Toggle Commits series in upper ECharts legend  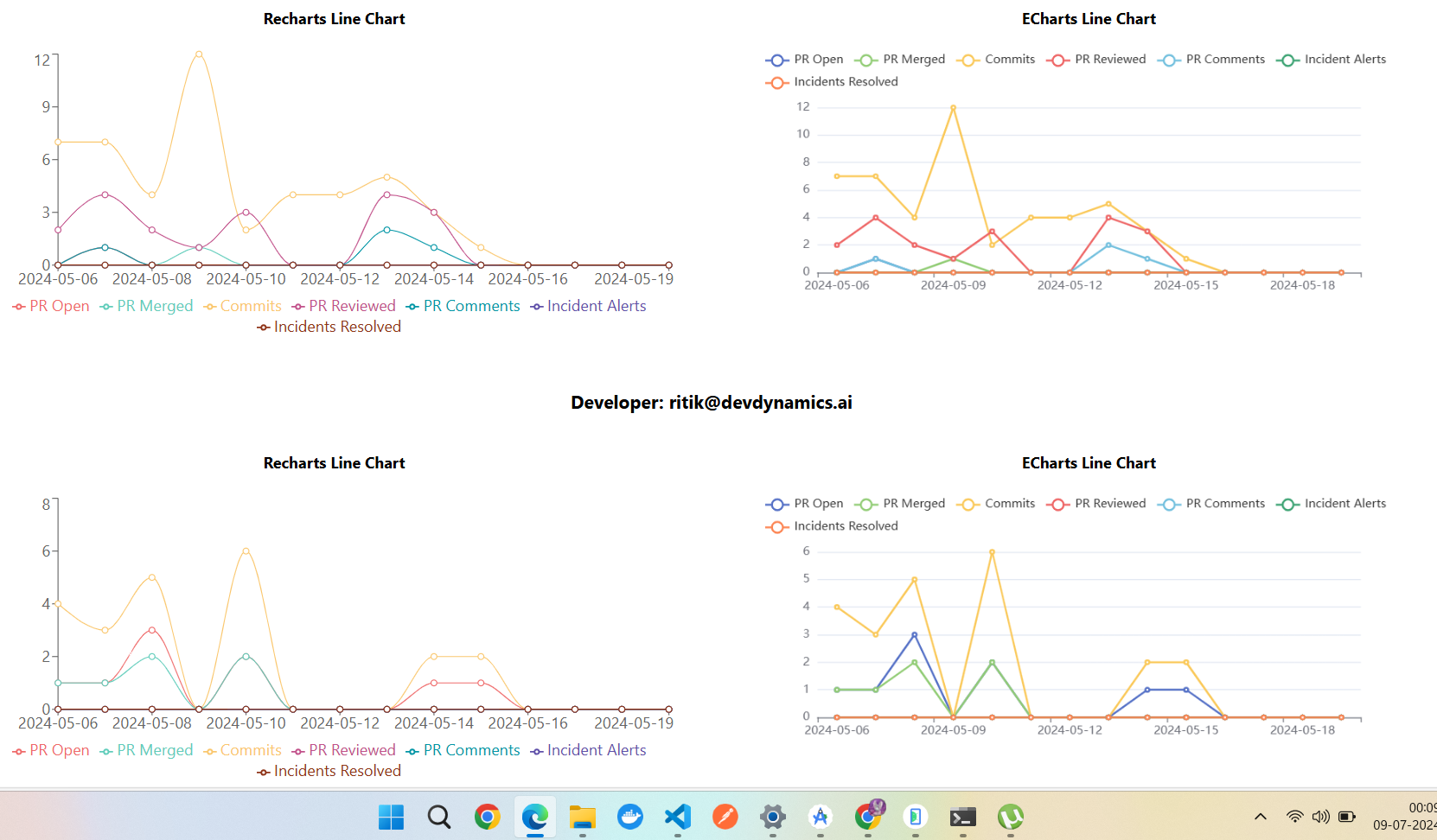(x=996, y=60)
